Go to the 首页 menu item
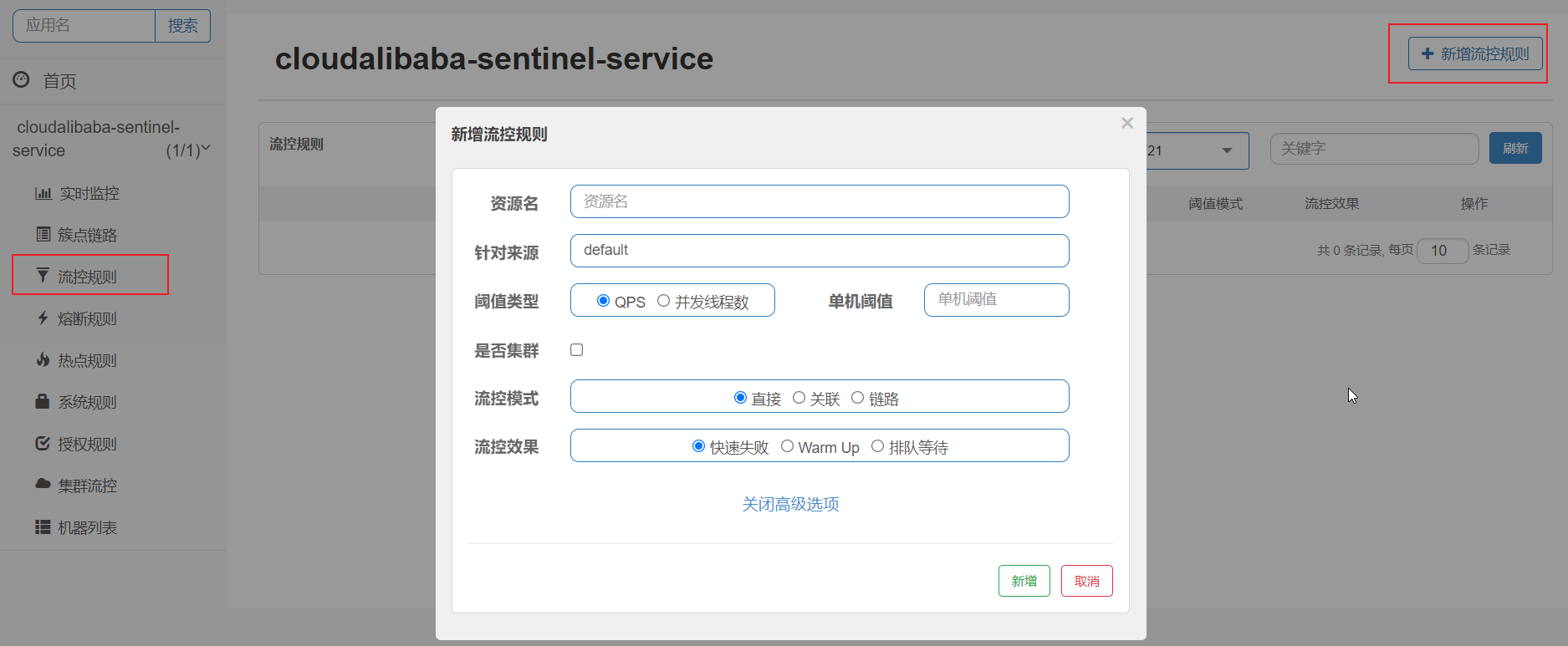The image size is (1568, 646). pos(59,81)
